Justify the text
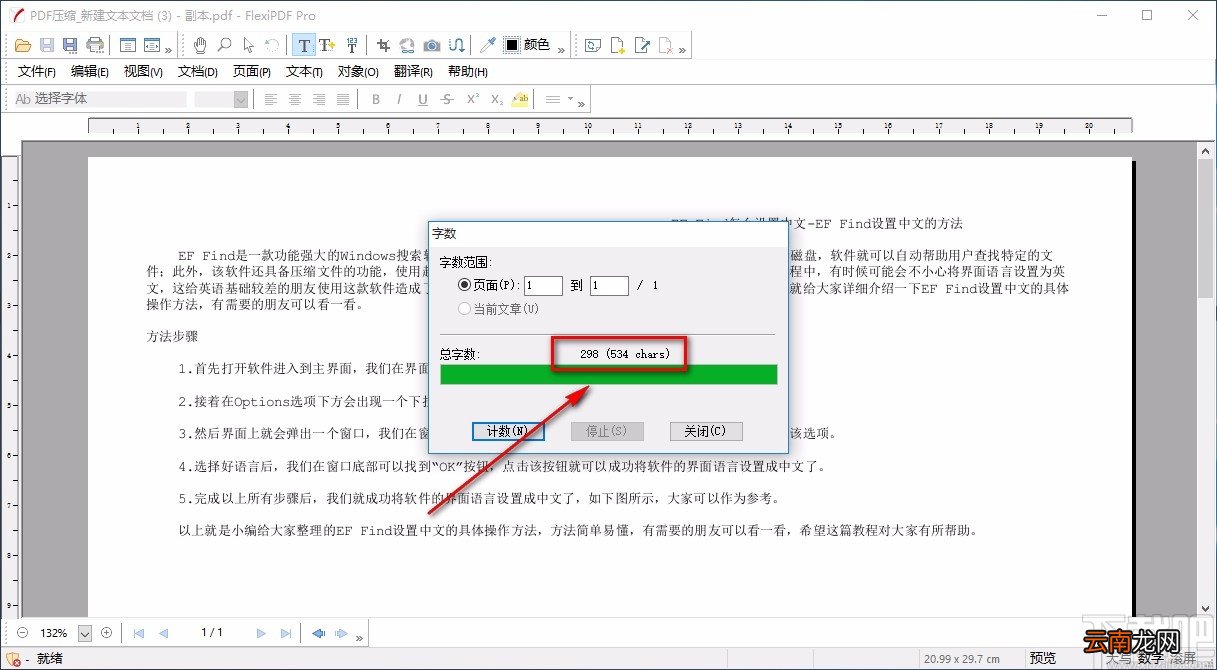Viewport: 1217px width, 670px height. pyautogui.click(x=343, y=99)
